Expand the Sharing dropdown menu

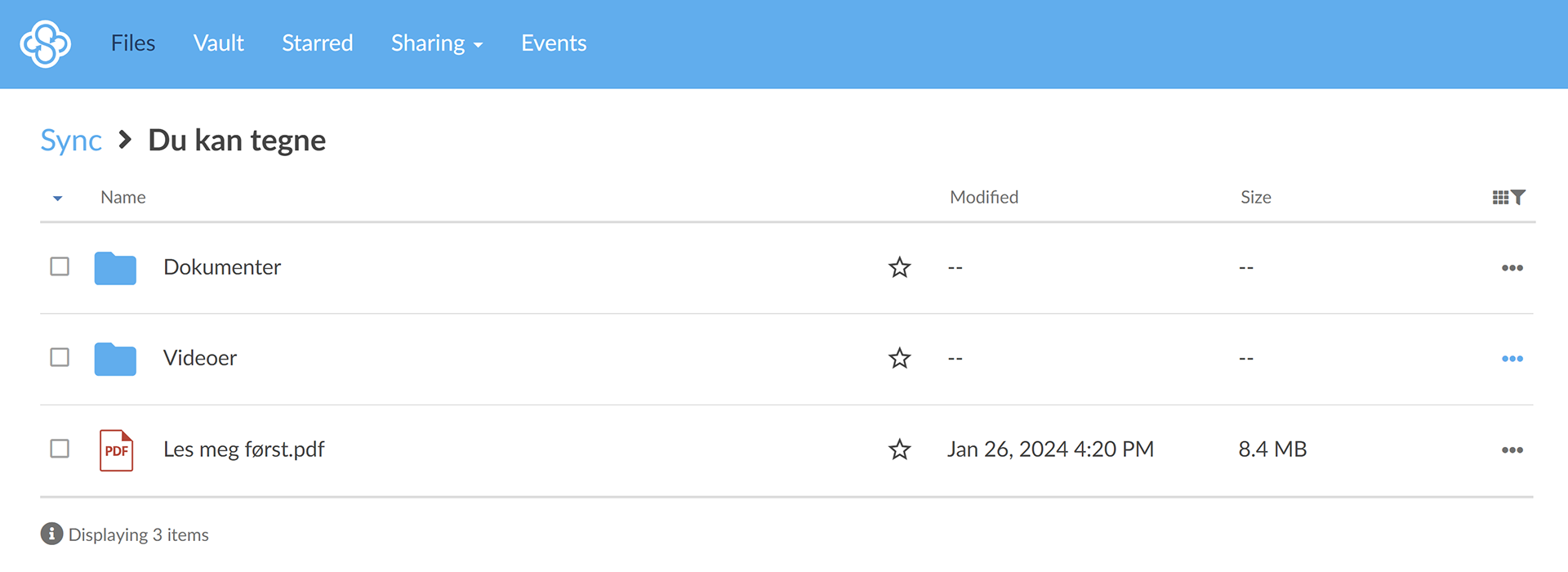pyautogui.click(x=437, y=43)
